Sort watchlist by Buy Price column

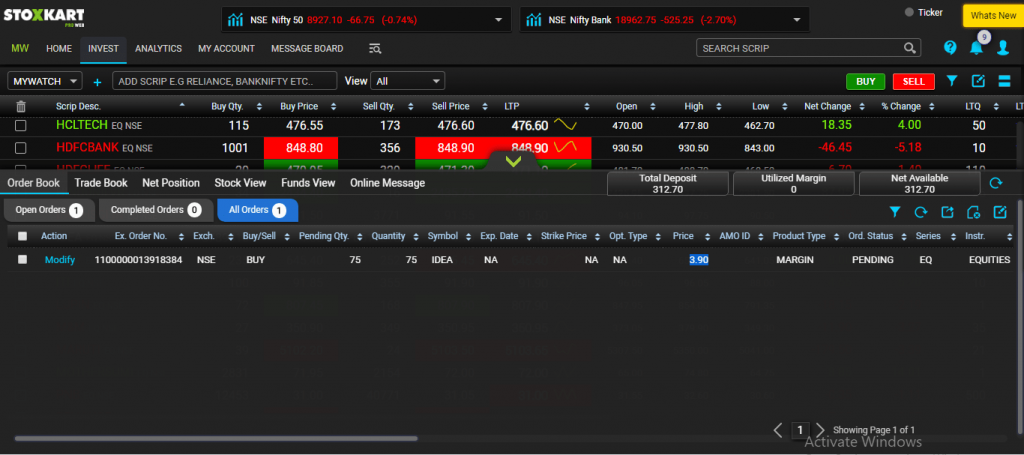point(334,106)
